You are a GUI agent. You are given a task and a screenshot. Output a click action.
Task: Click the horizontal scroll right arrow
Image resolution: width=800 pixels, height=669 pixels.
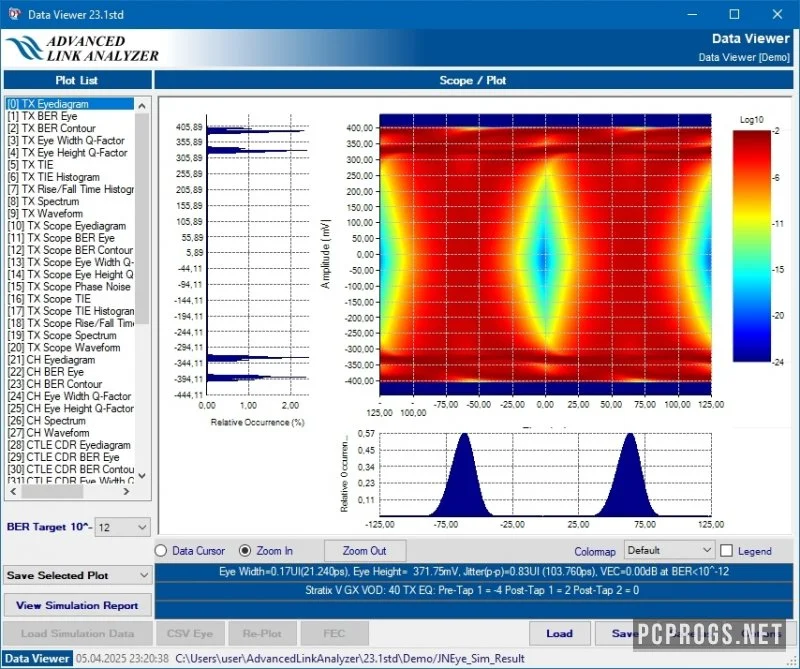tap(126, 491)
